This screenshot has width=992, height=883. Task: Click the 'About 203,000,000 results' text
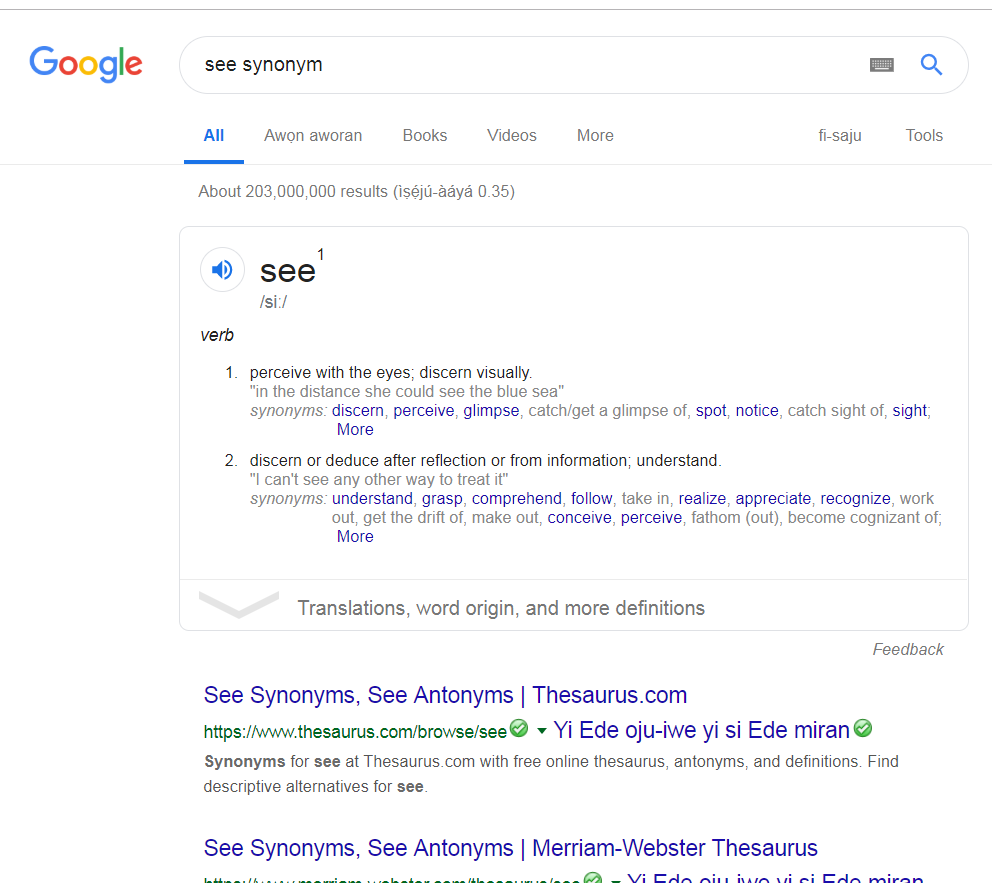point(356,192)
